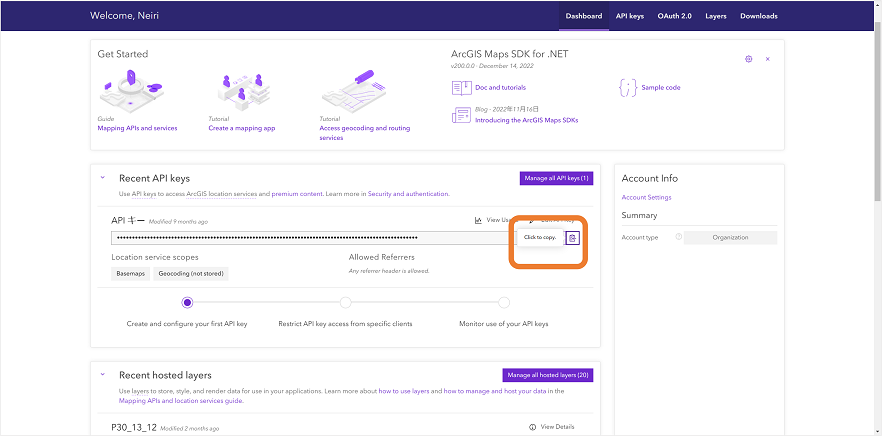Click the Welcome, Neiri header text
The image size is (882, 436).
(124, 16)
